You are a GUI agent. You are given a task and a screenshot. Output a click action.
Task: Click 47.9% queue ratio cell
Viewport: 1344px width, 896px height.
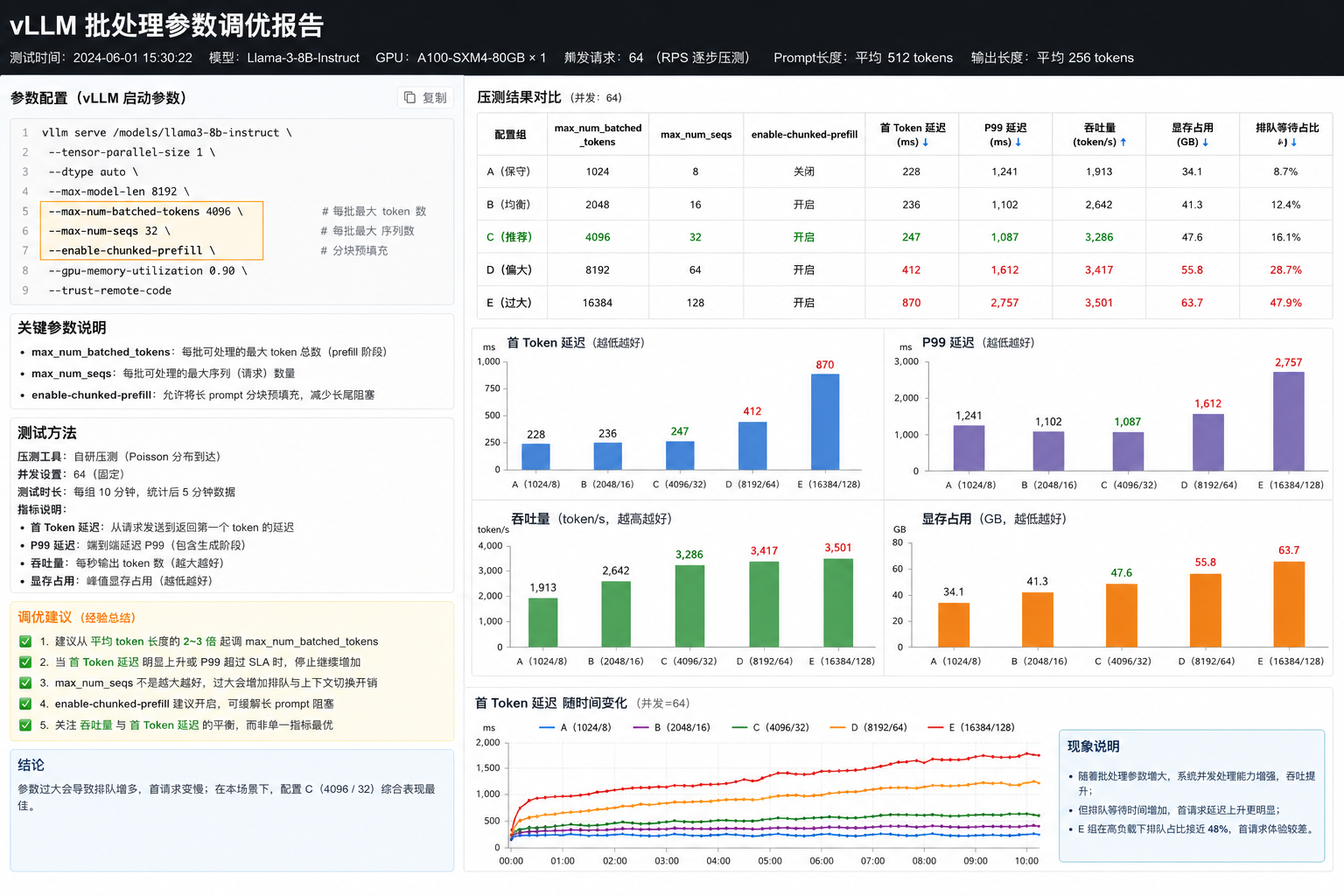(1285, 303)
